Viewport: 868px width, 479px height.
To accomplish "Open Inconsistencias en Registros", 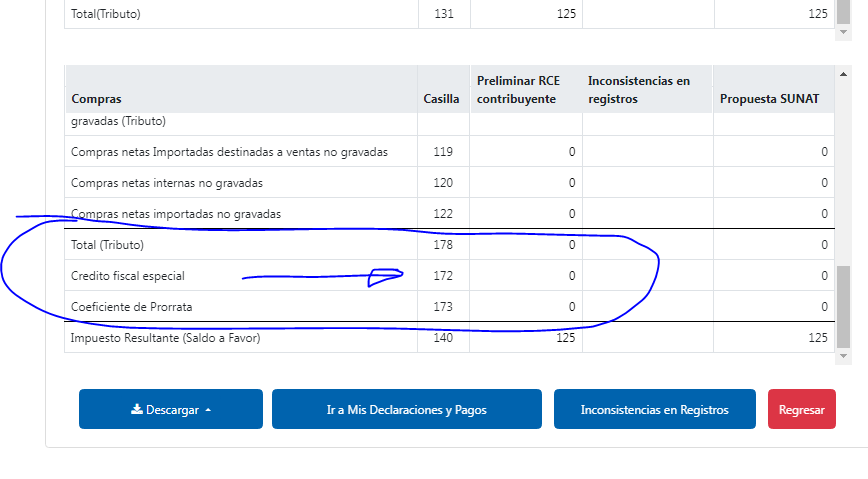I will pyautogui.click(x=654, y=410).
